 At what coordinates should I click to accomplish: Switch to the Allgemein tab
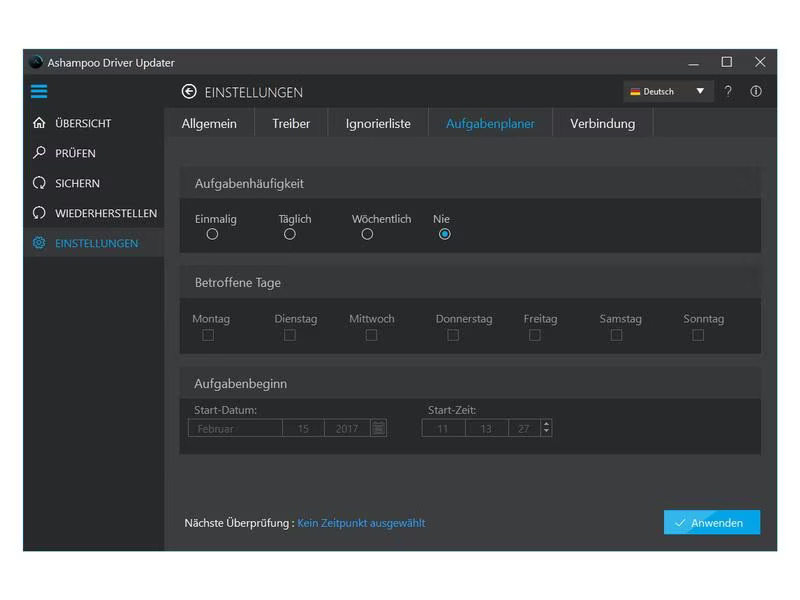pos(209,123)
